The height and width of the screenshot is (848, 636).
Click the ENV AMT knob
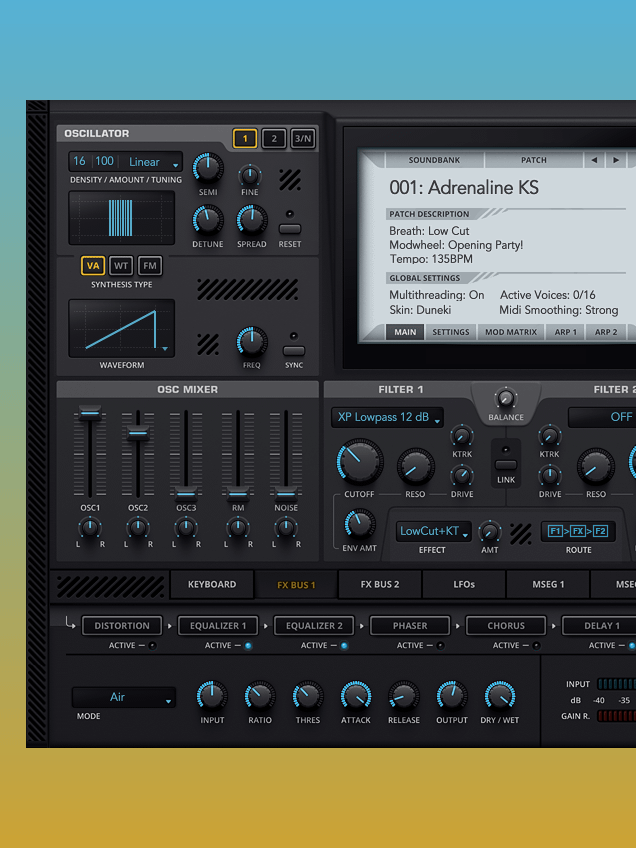[x=359, y=523]
